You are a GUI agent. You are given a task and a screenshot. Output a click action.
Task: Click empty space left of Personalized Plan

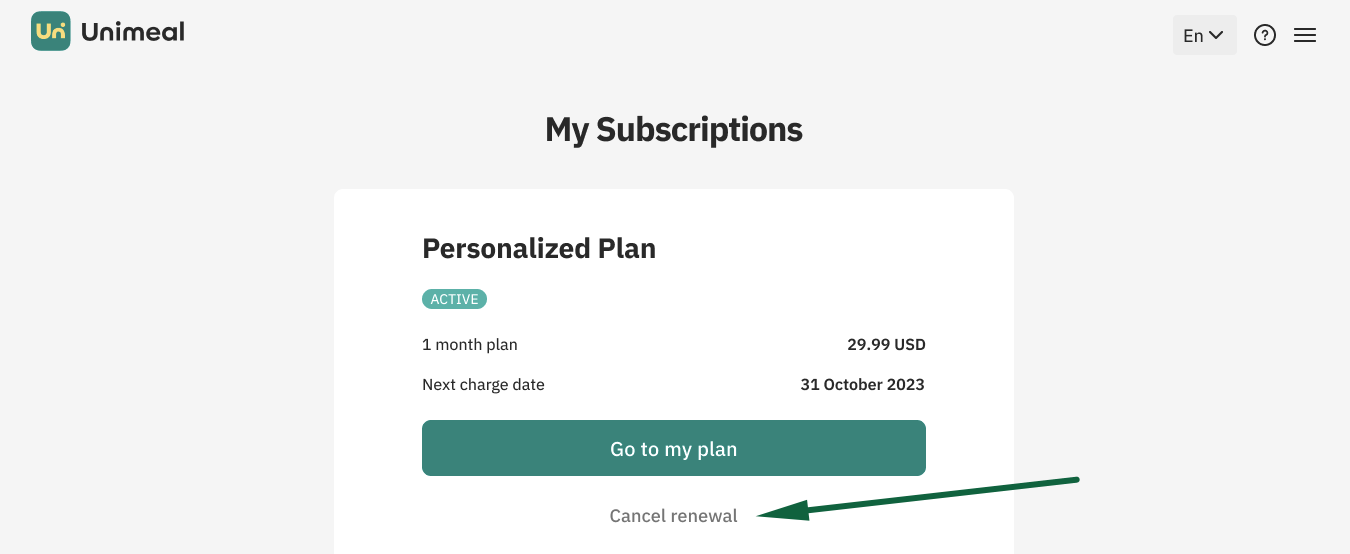click(x=378, y=248)
